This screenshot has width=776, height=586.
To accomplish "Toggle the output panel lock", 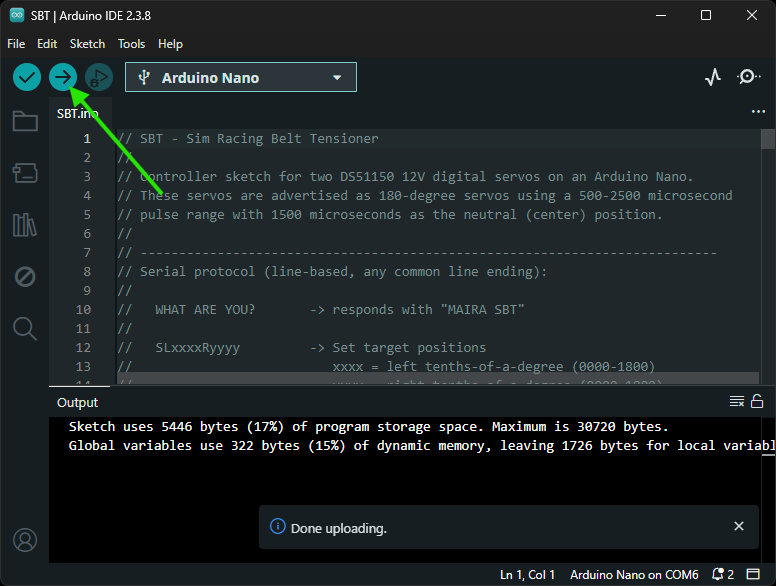I will point(757,402).
